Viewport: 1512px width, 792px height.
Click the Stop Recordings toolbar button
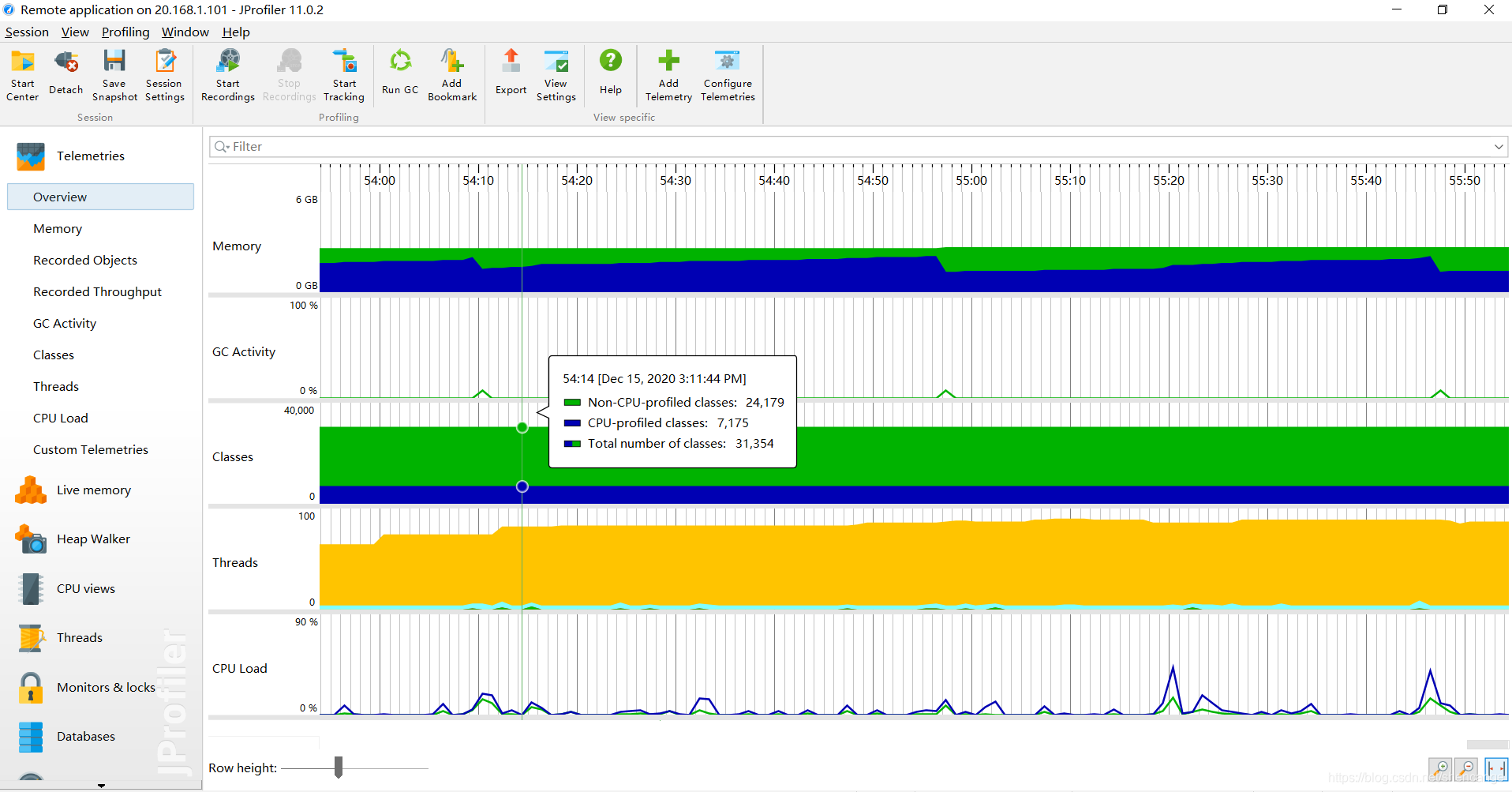point(289,75)
